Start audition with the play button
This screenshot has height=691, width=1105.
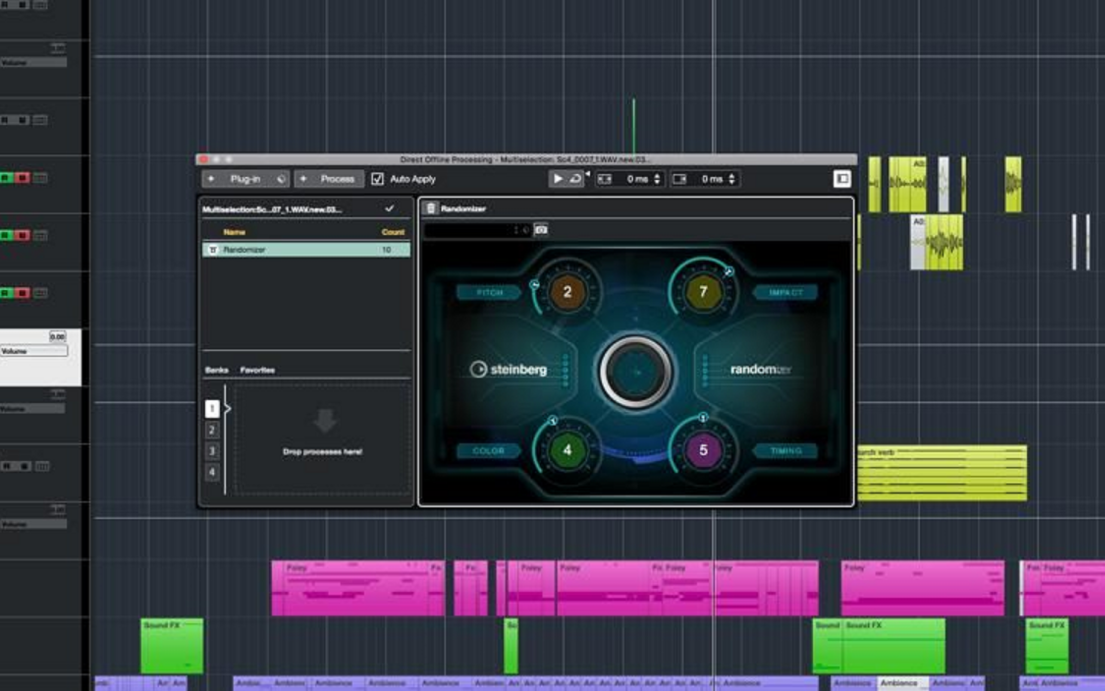coord(557,179)
